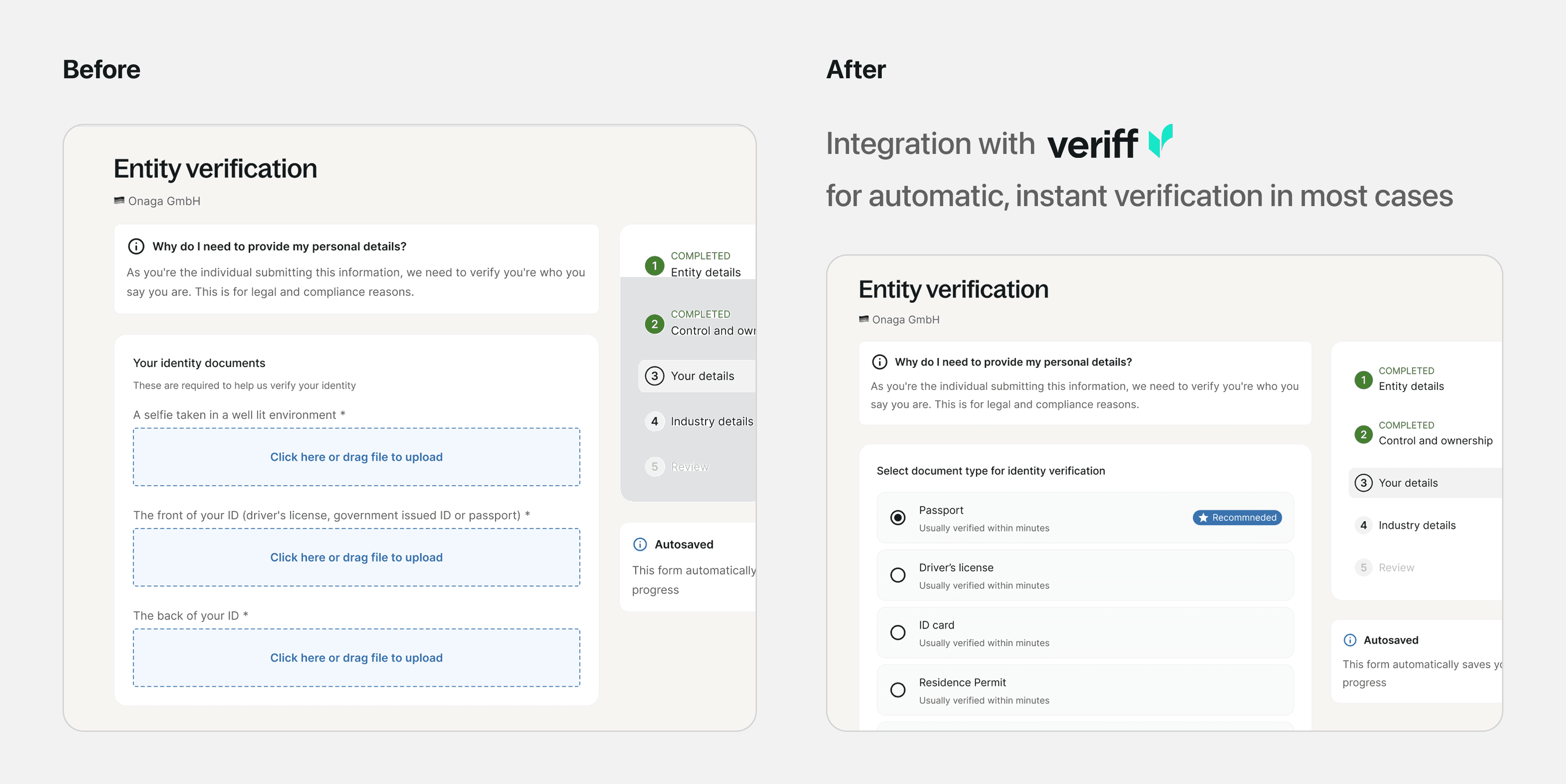The height and width of the screenshot is (784, 1566).
Task: Click the Autosaved info icon in Before panel
Action: click(x=640, y=544)
